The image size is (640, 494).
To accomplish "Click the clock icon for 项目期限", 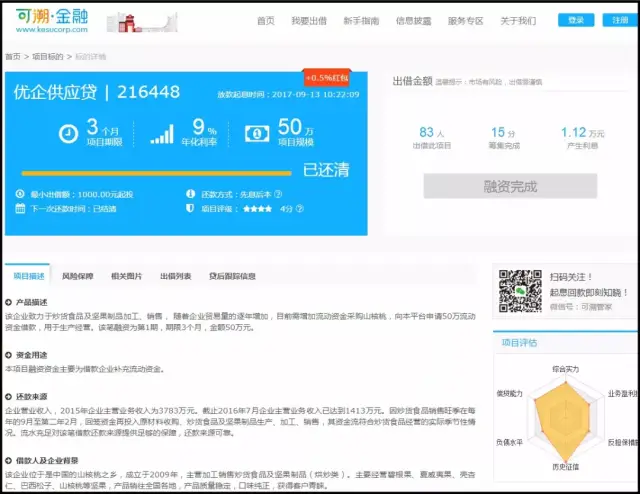I will (68, 134).
